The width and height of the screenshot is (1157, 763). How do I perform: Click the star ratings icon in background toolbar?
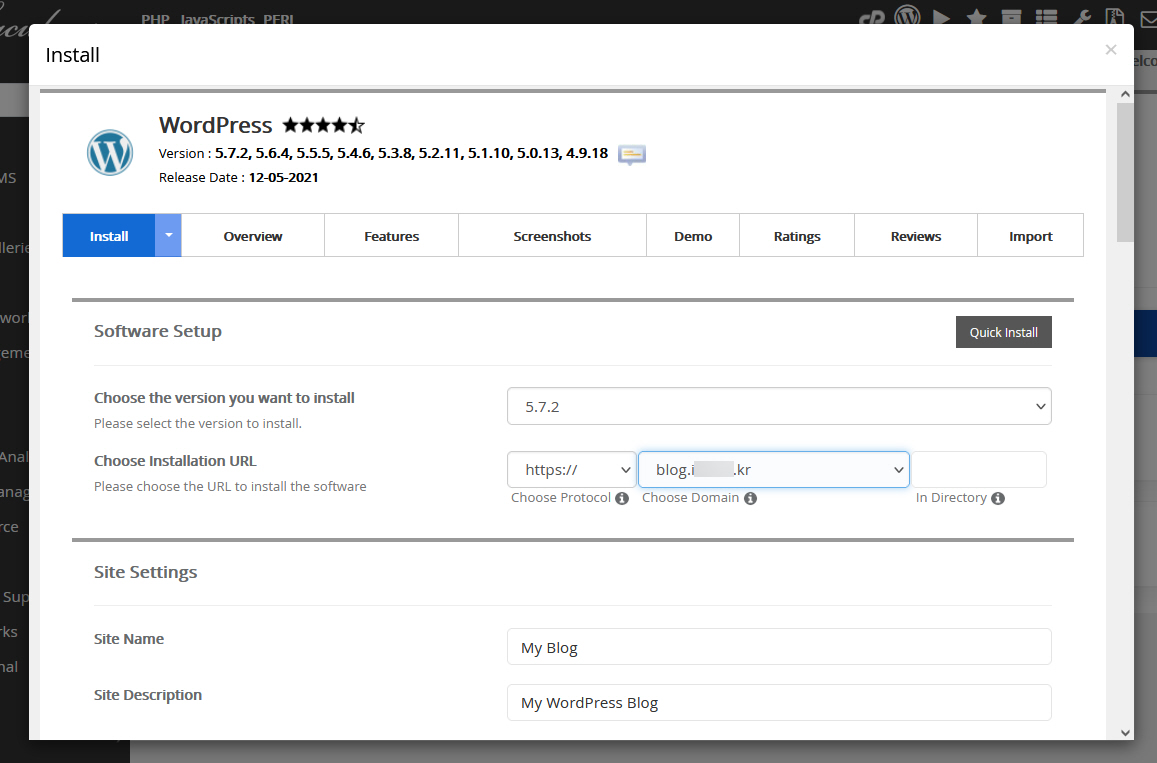[x=976, y=17]
